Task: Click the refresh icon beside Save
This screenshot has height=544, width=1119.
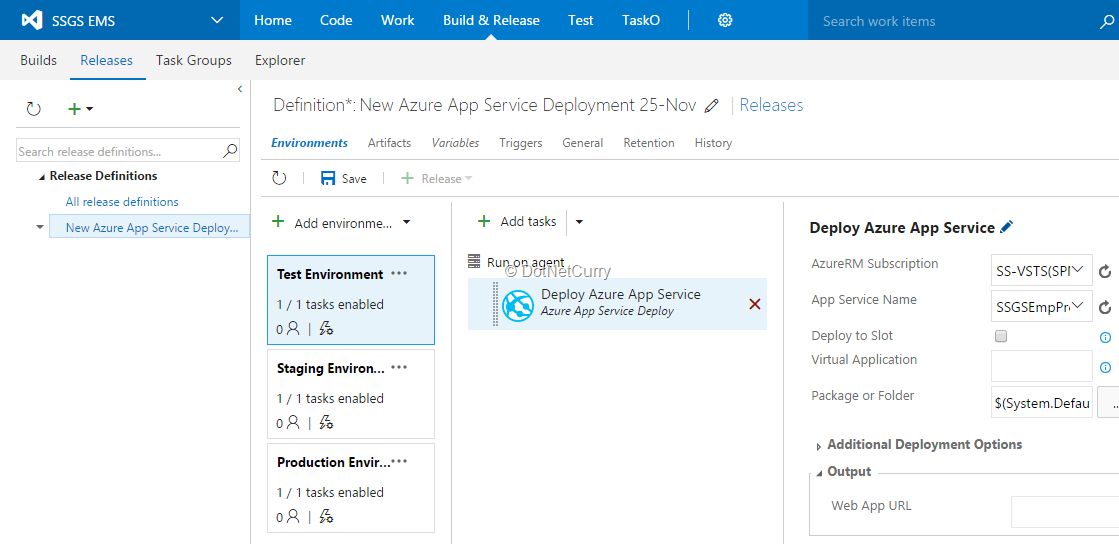Action: pyautogui.click(x=279, y=178)
